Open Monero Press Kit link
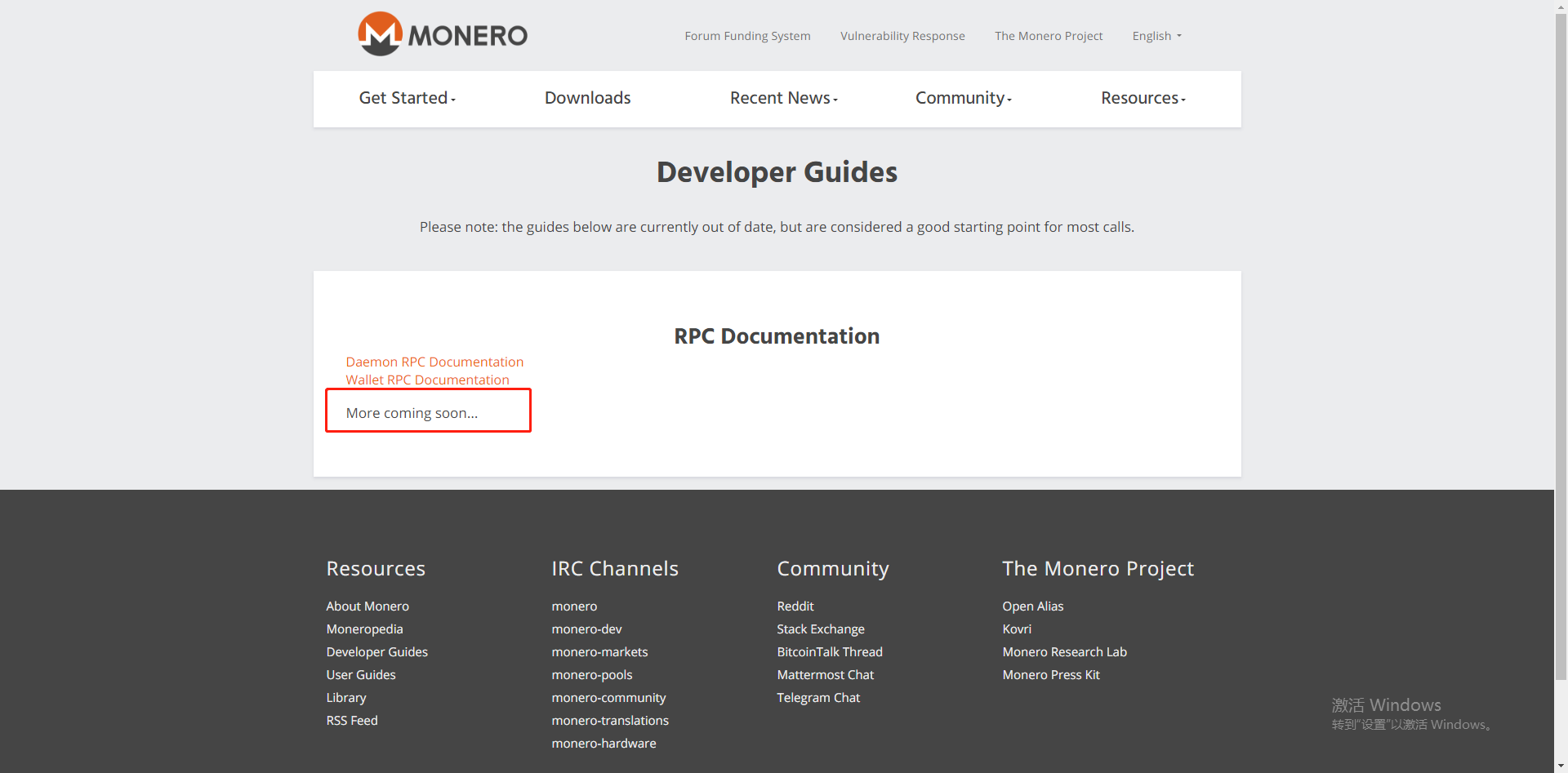Viewport: 1568px width, 773px height. 1051,675
